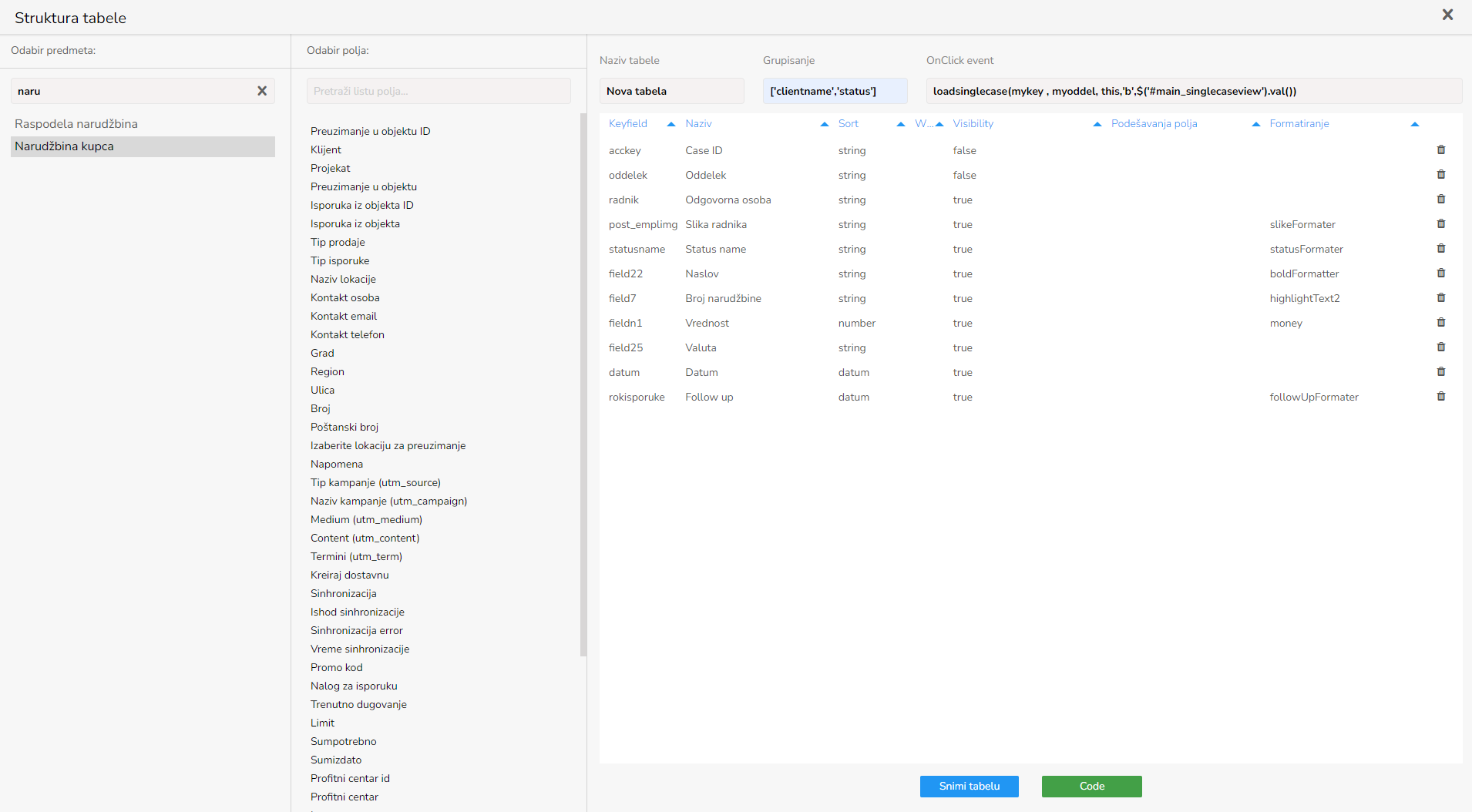Choose field 'Preuzimanje u objektu ID'
Image resolution: width=1472 pixels, height=812 pixels.
point(370,132)
